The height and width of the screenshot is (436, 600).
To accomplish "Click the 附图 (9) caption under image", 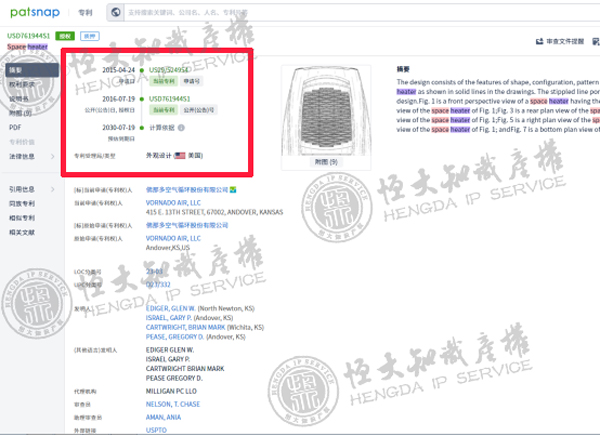I will pyautogui.click(x=326, y=162).
